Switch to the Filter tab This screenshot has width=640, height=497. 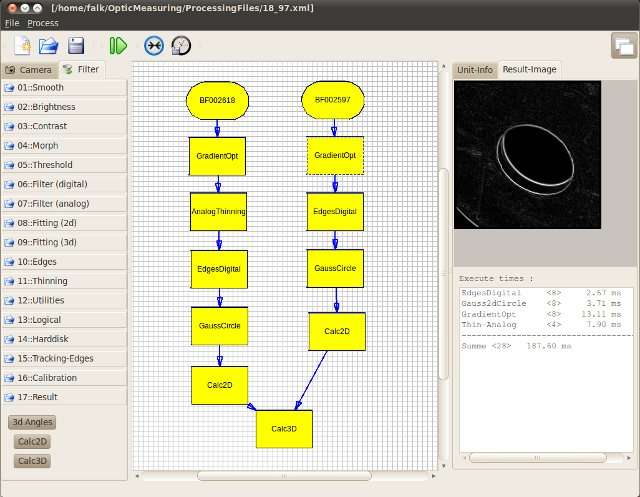coord(82,69)
